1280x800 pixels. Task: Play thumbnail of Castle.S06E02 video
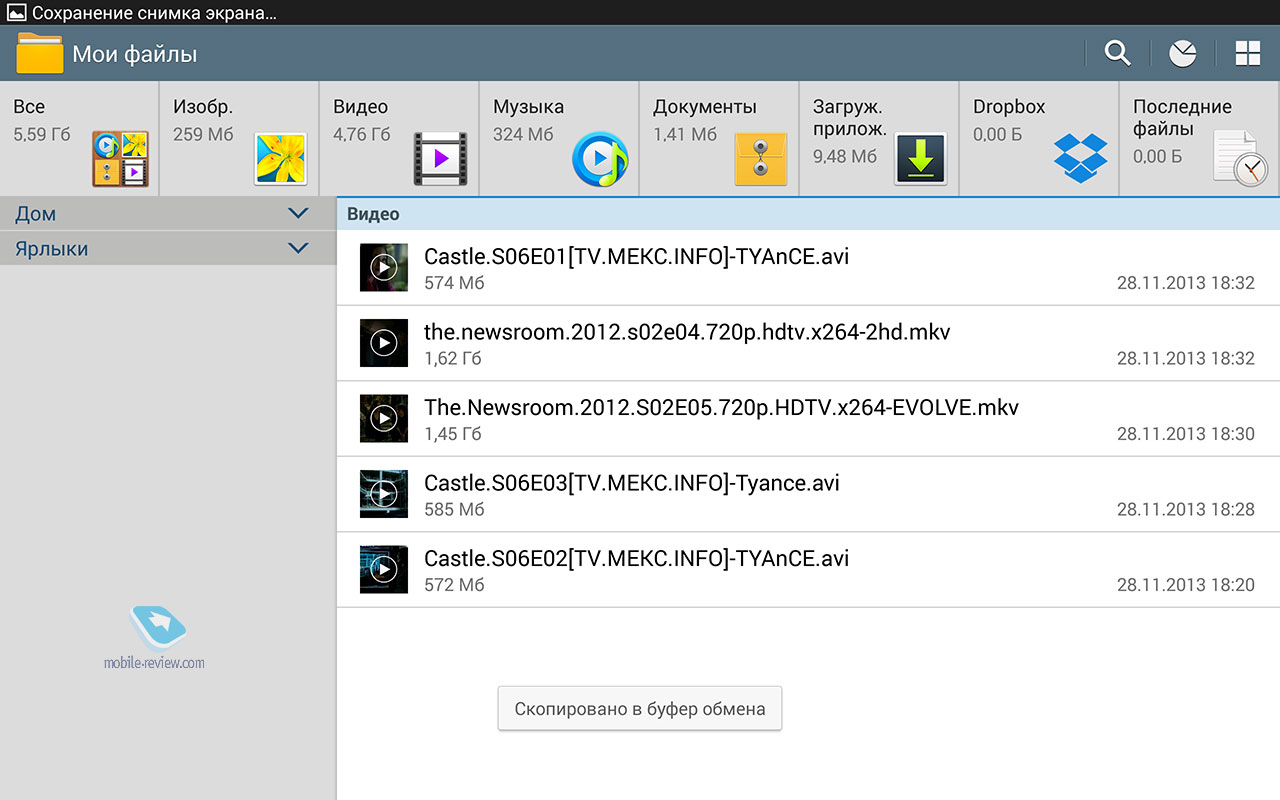click(384, 570)
